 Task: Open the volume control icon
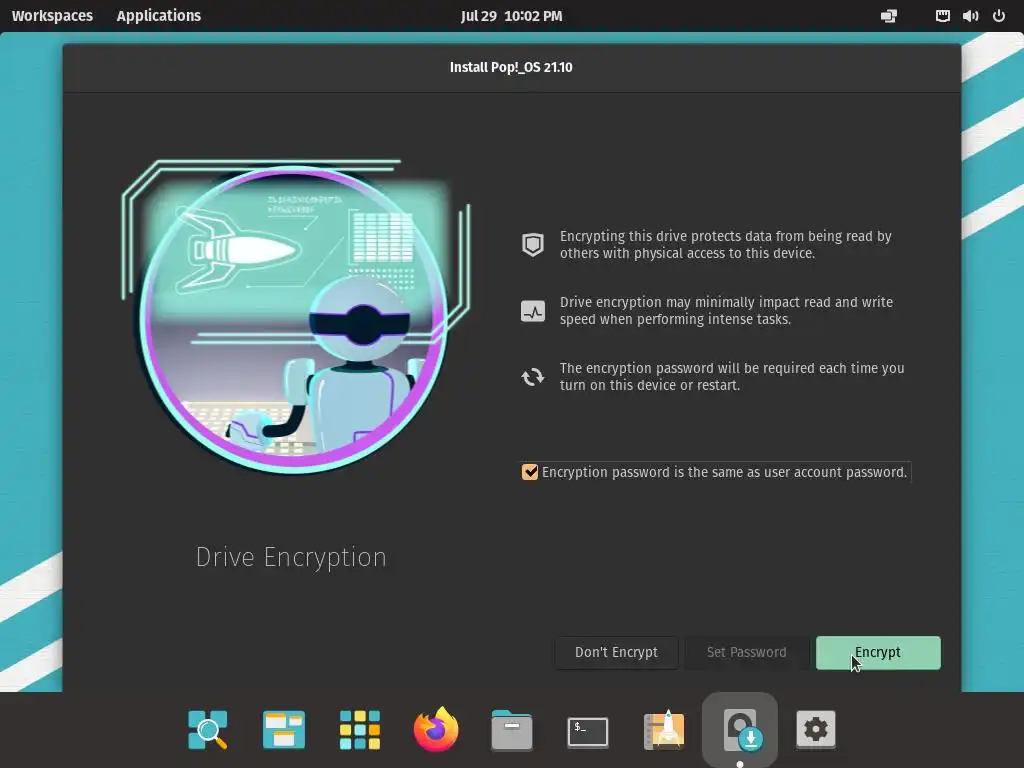point(970,16)
